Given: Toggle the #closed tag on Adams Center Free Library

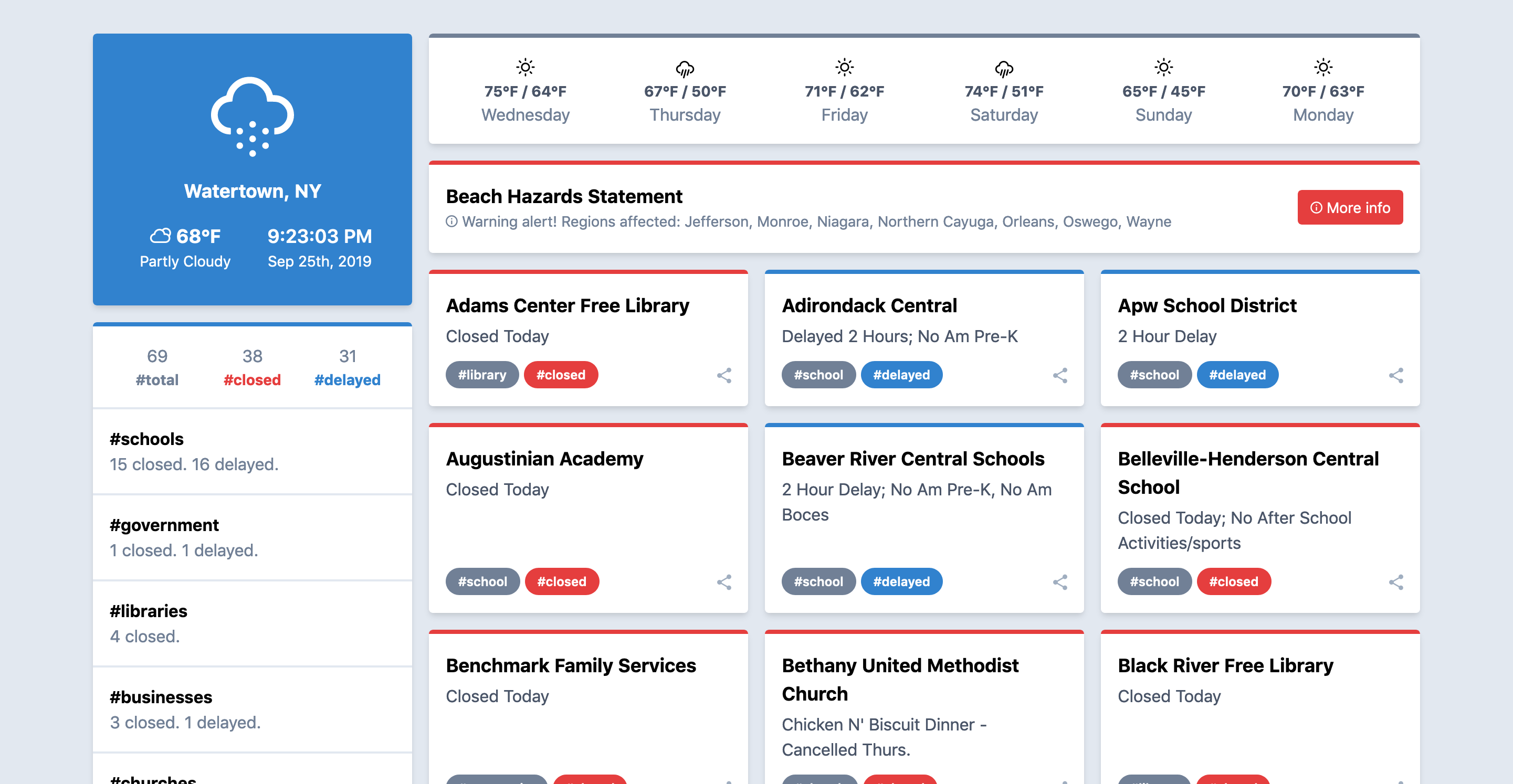Looking at the screenshot, I should tap(561, 375).
